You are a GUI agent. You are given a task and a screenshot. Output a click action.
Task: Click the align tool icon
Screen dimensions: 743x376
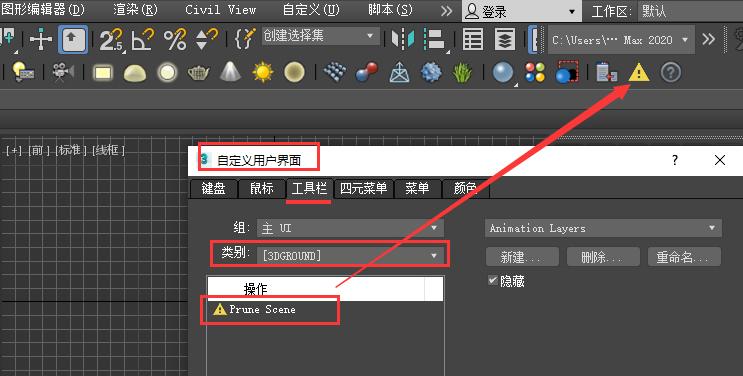point(434,39)
